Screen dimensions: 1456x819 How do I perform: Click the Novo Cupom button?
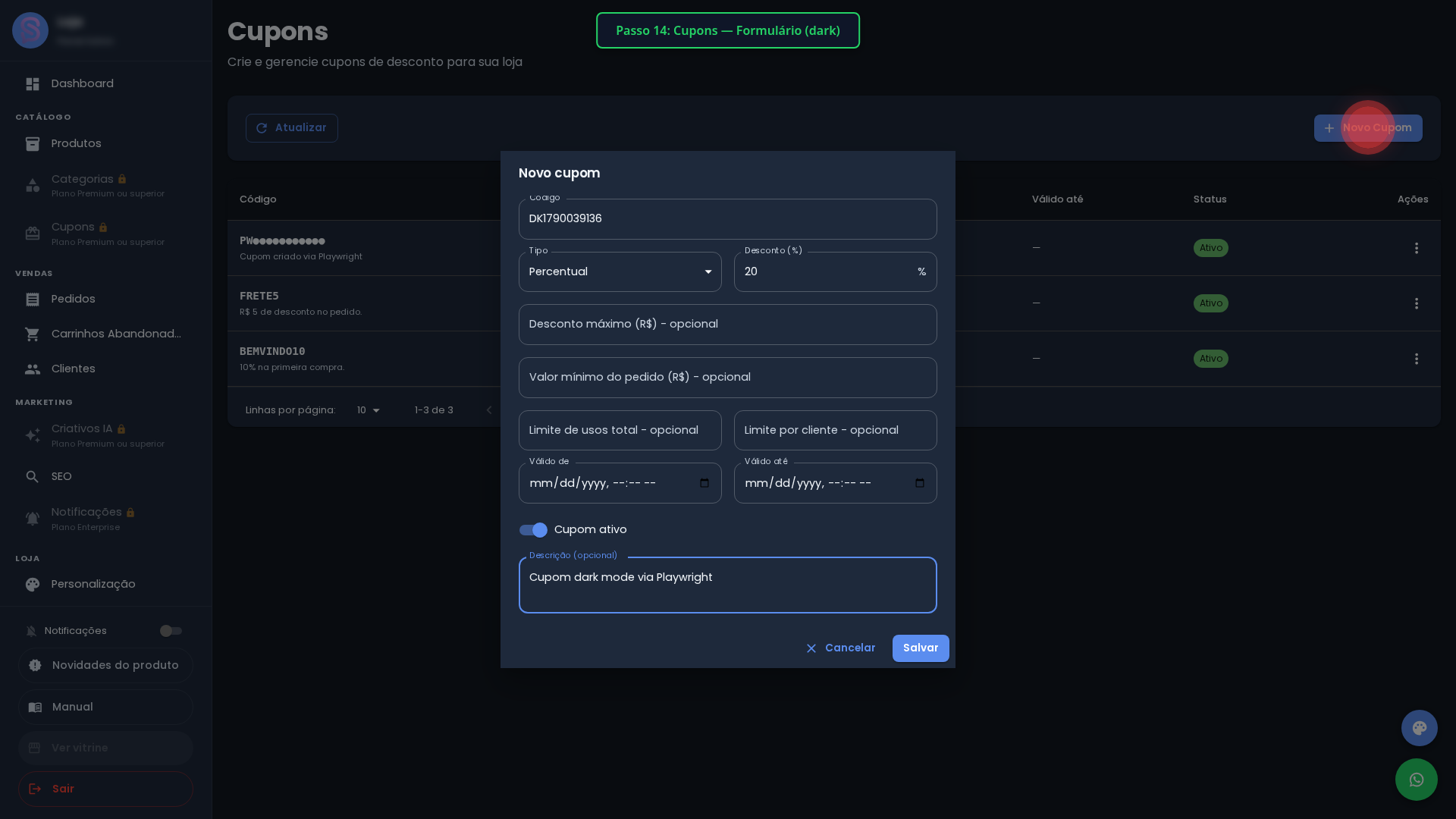point(1368,128)
